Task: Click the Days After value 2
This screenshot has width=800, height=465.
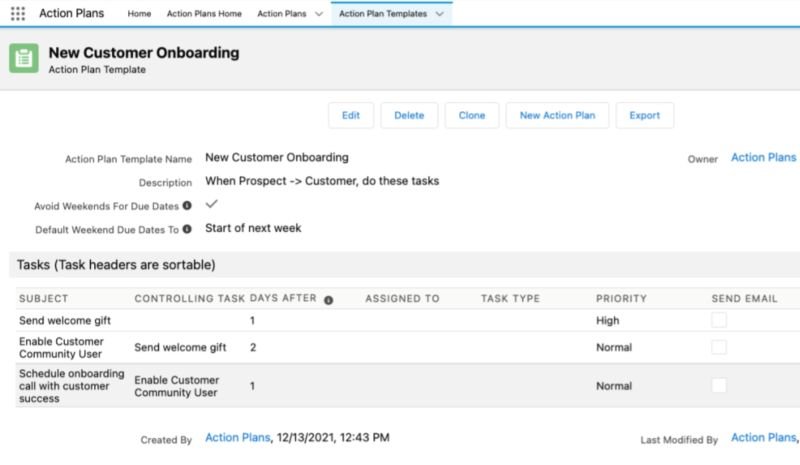Action: click(x=253, y=348)
